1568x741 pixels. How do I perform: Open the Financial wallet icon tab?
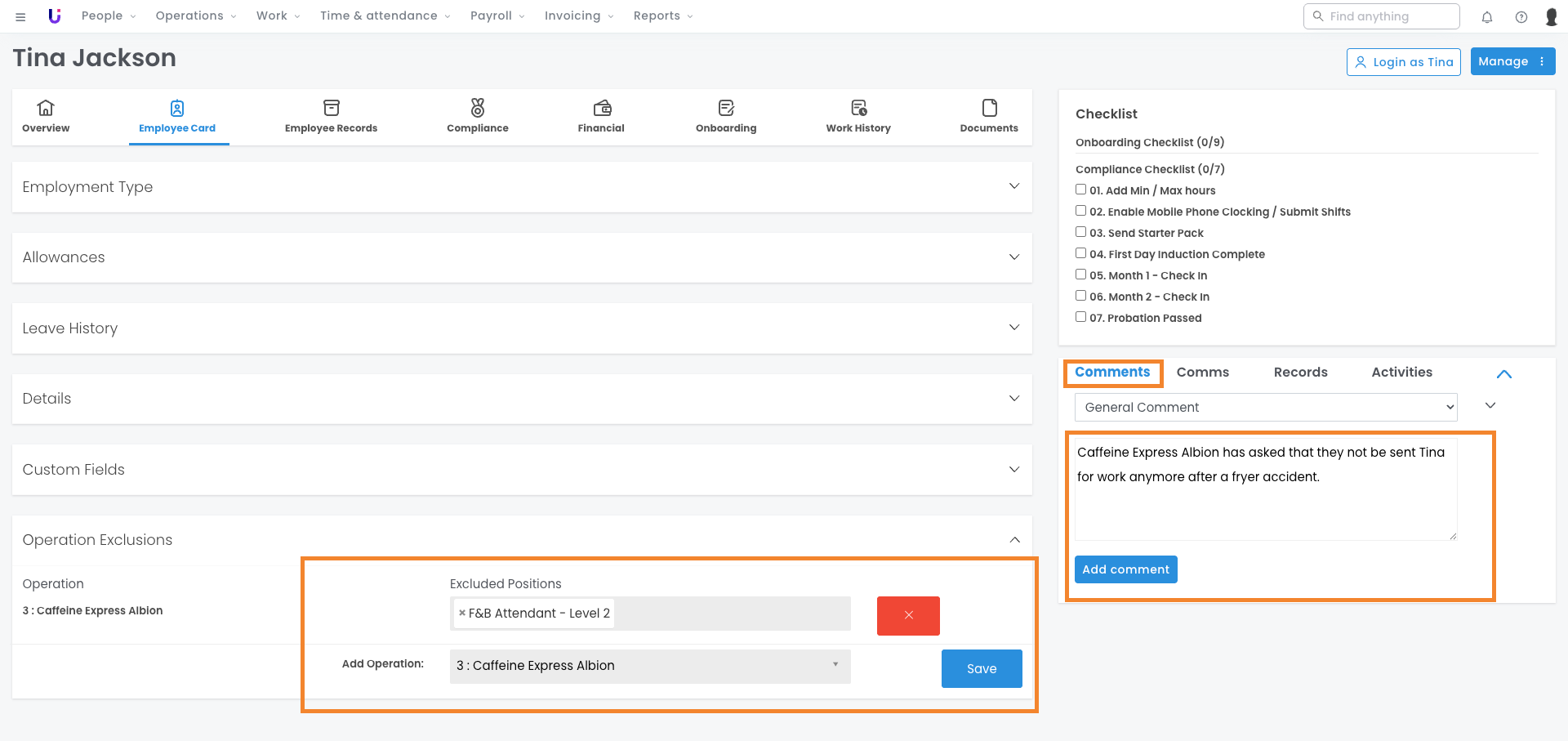(601, 116)
